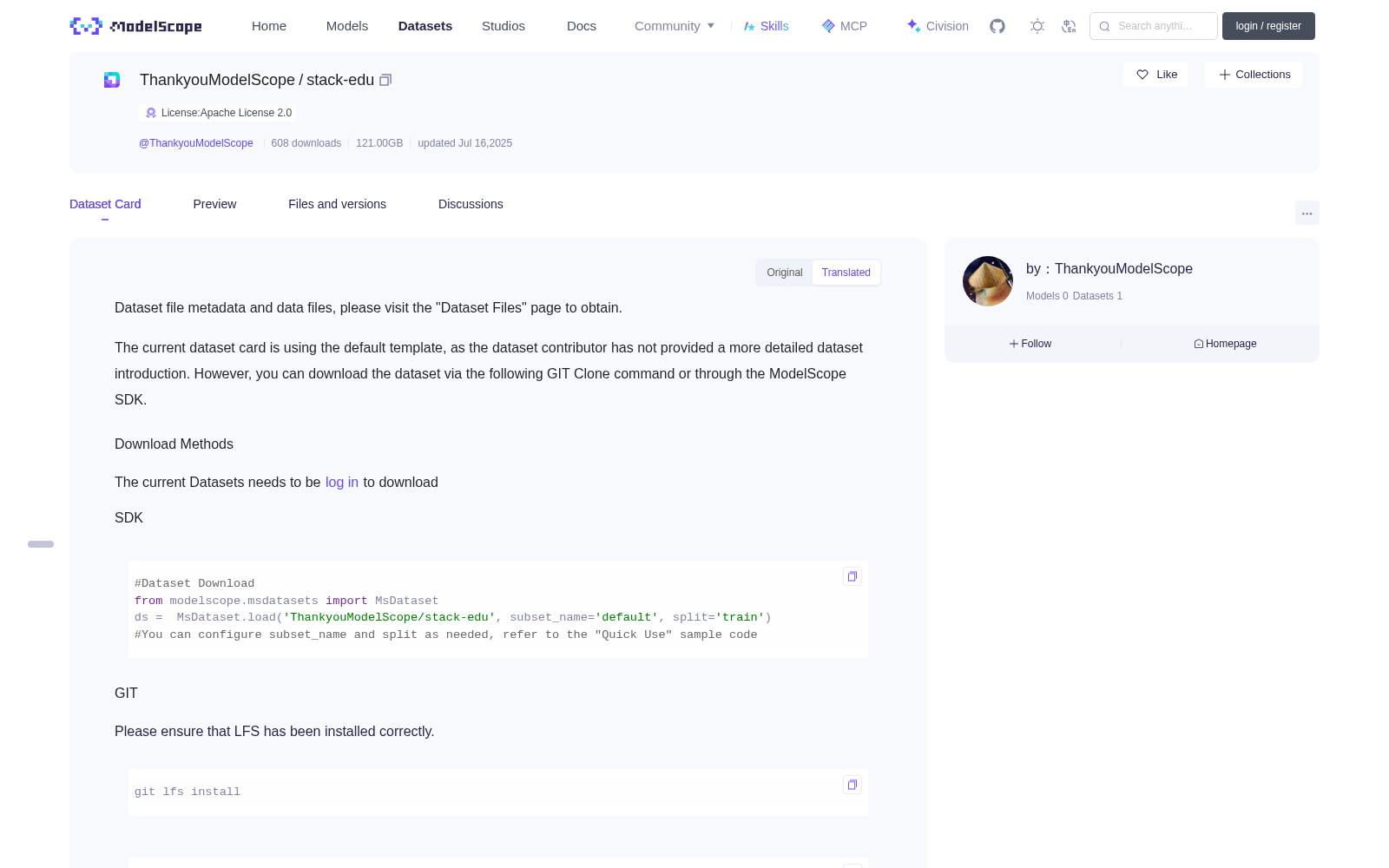
Task: Expand the Community dropdown menu
Action: (x=675, y=26)
